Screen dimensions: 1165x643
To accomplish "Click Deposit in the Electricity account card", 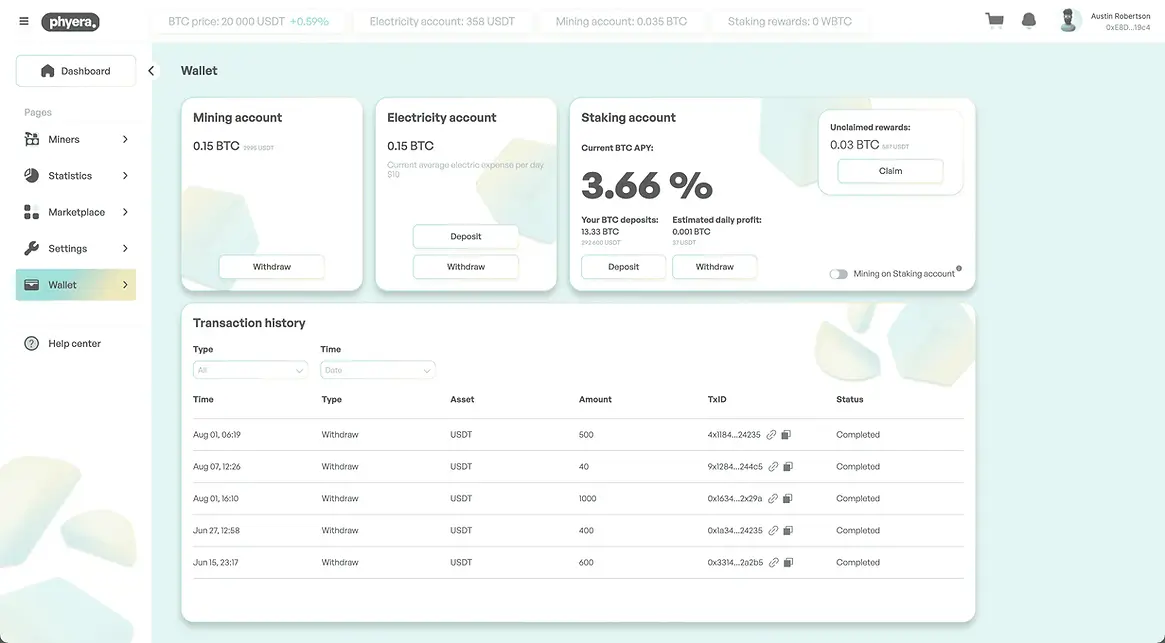I will pos(465,237).
